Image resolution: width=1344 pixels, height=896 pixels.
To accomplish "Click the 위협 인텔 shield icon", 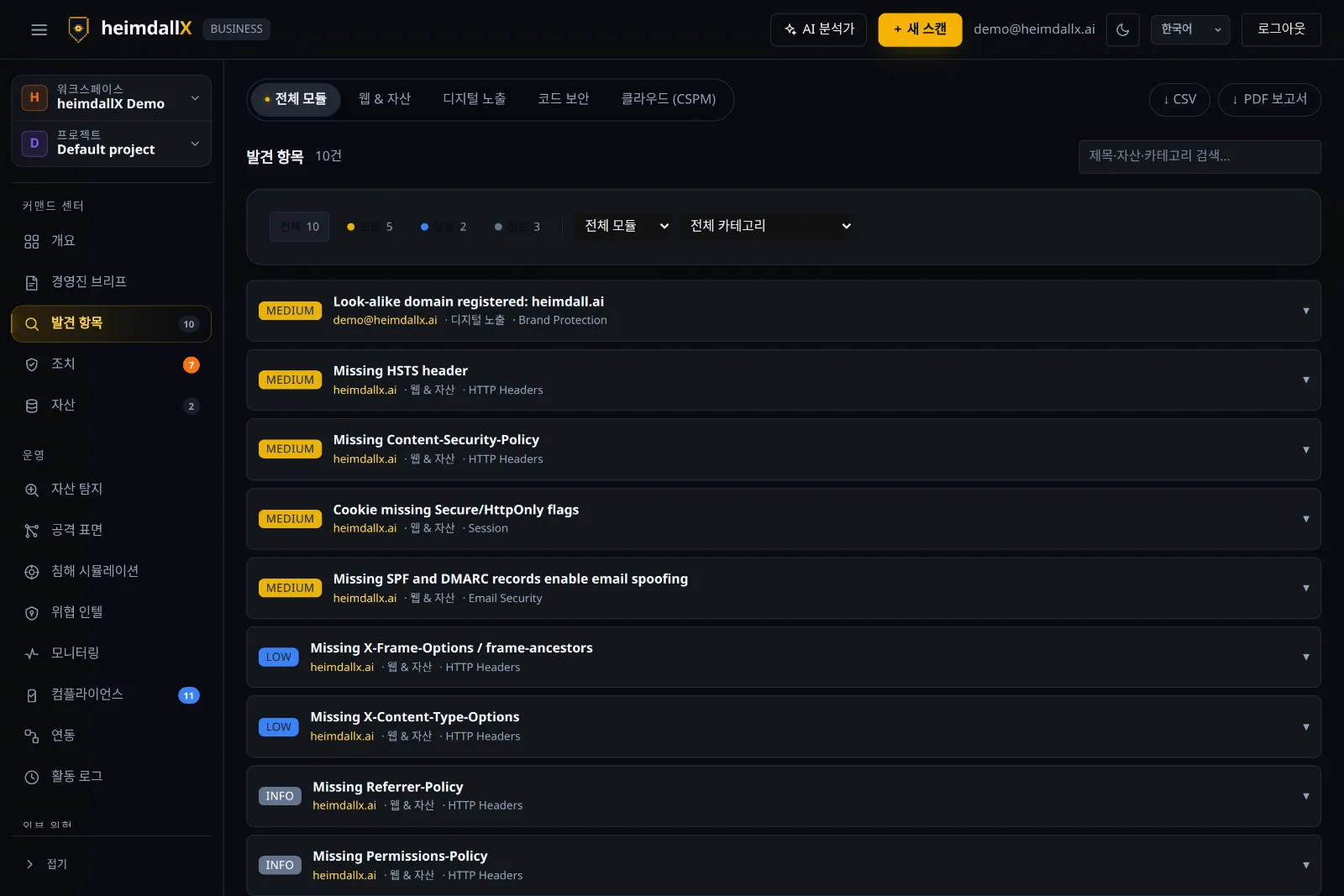I will coord(32,613).
